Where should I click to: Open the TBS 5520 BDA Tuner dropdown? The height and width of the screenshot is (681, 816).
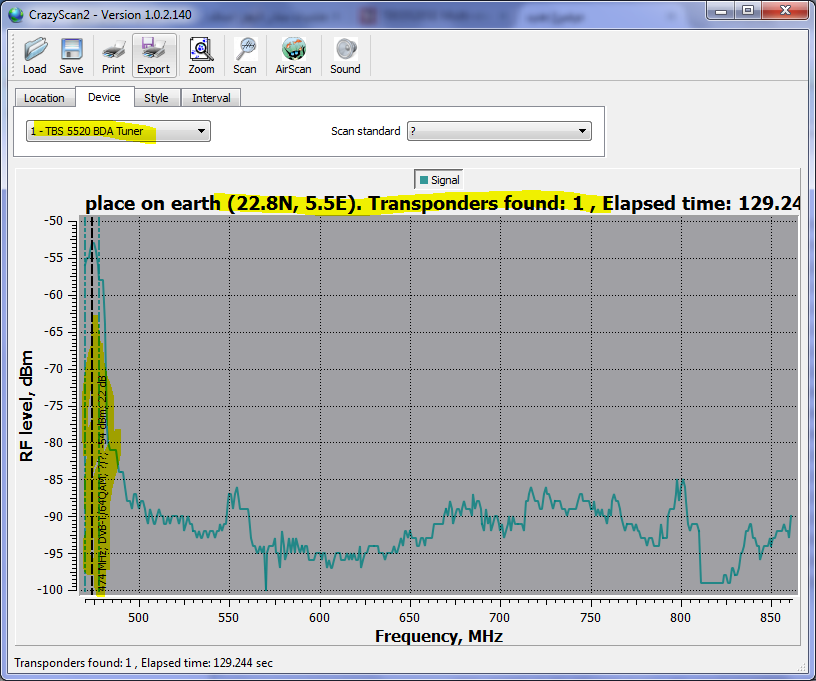119,131
